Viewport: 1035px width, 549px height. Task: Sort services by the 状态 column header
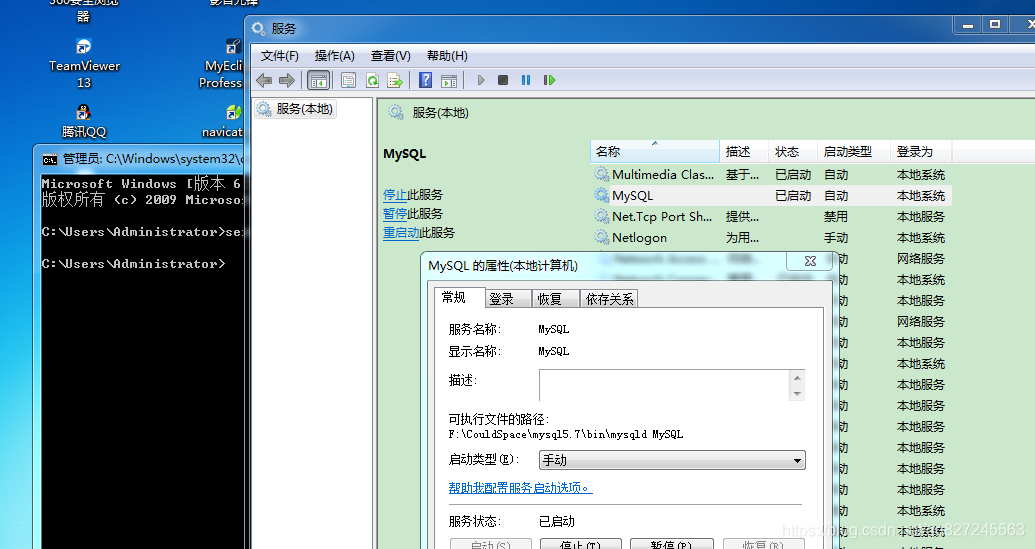click(x=793, y=151)
